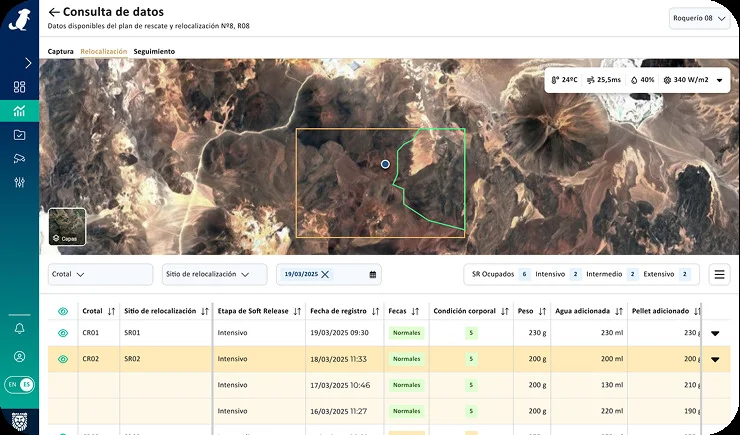
Task: Click the date filter input field
Action: coord(329,274)
